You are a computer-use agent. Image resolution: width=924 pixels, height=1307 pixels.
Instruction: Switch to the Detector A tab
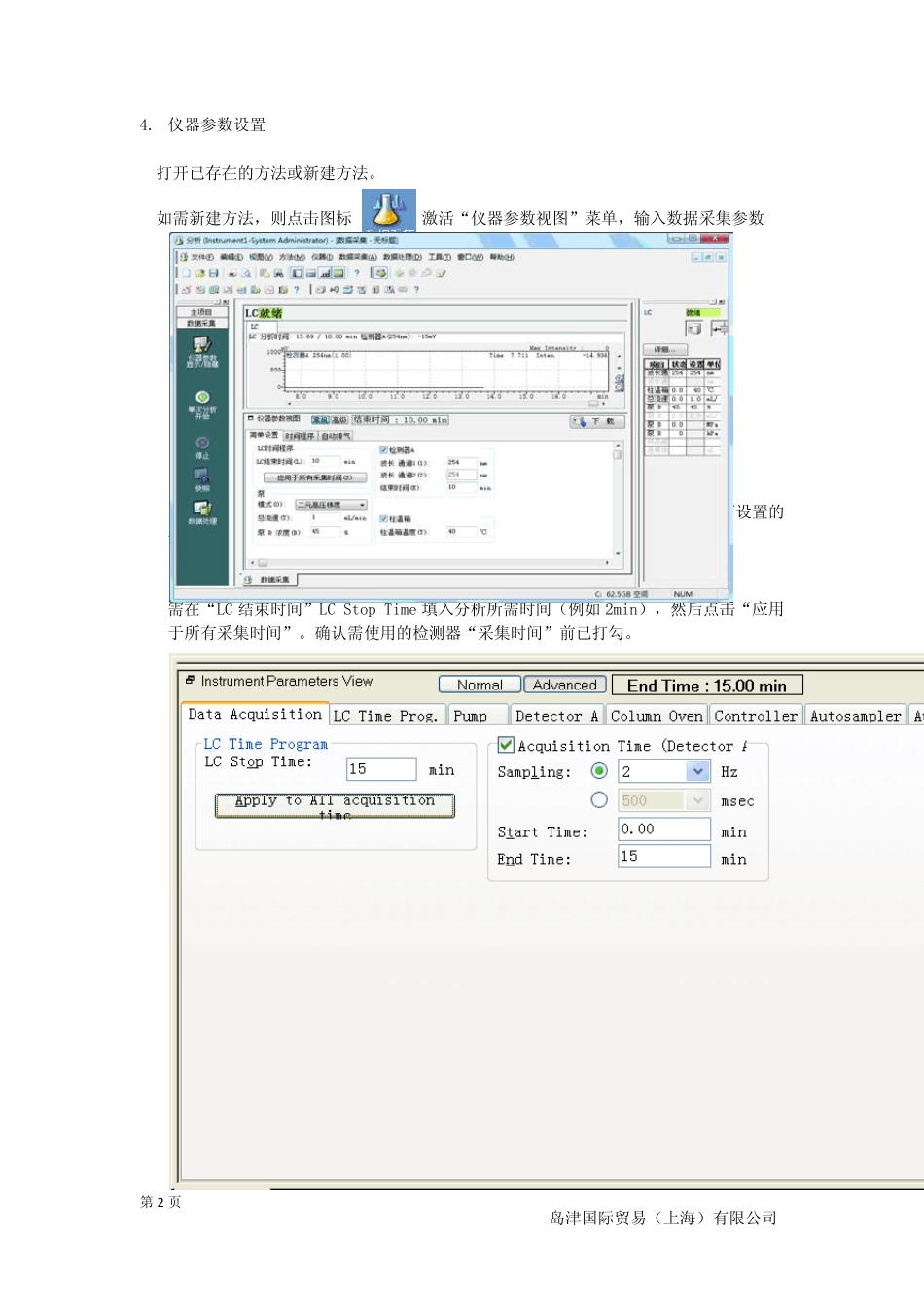(556, 716)
